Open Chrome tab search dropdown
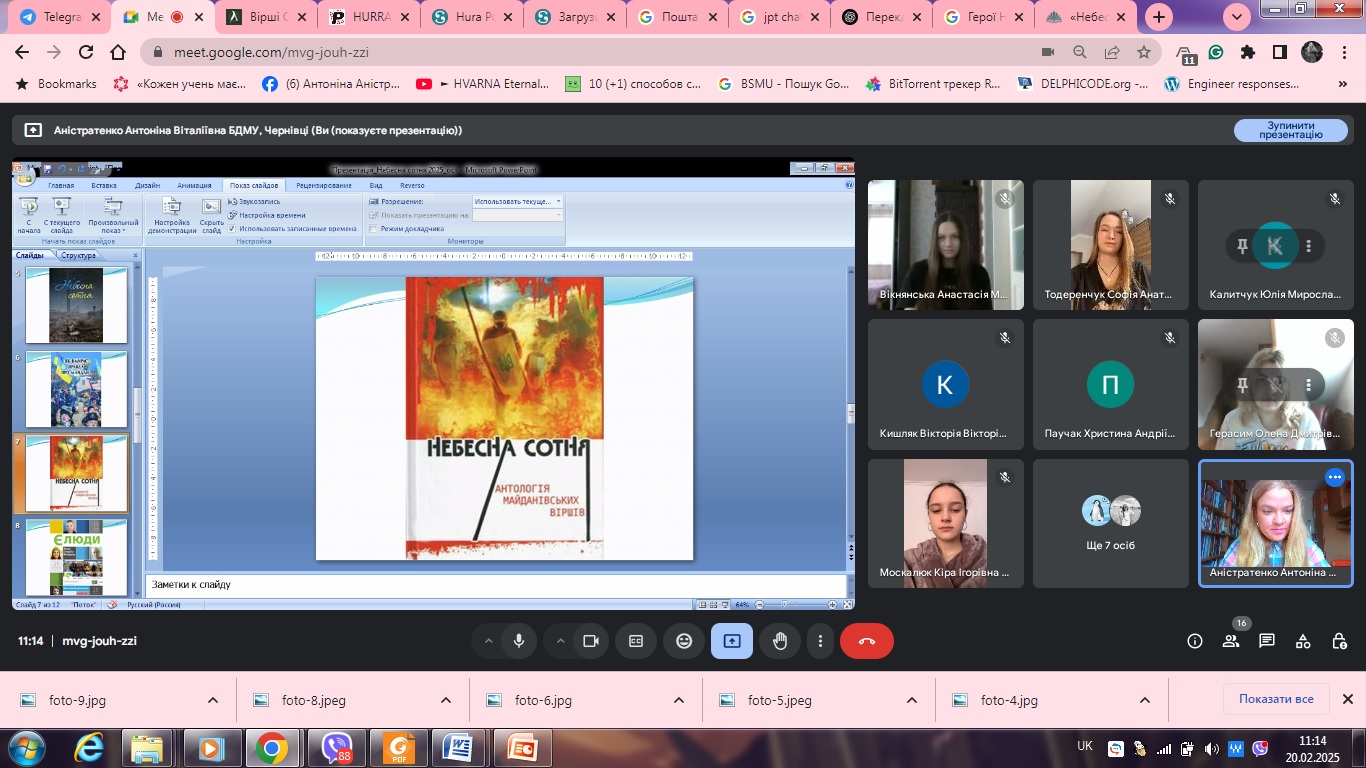Screen dimensions: 1366x768 point(1237,17)
